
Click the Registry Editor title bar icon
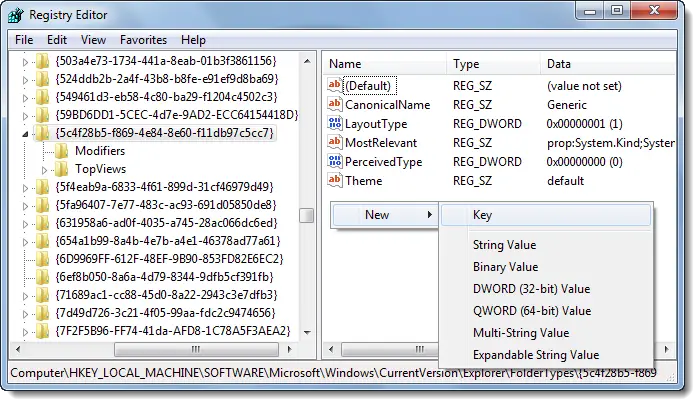tap(16, 15)
